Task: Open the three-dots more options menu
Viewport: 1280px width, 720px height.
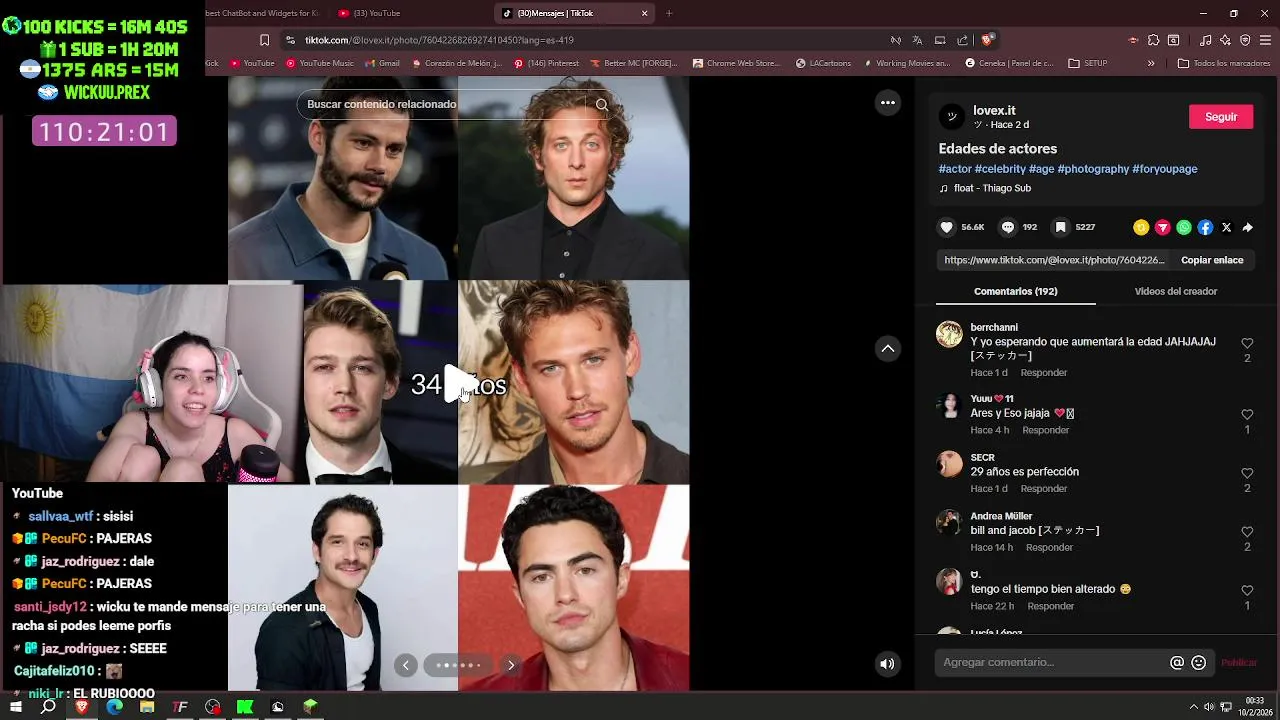Action: click(887, 102)
